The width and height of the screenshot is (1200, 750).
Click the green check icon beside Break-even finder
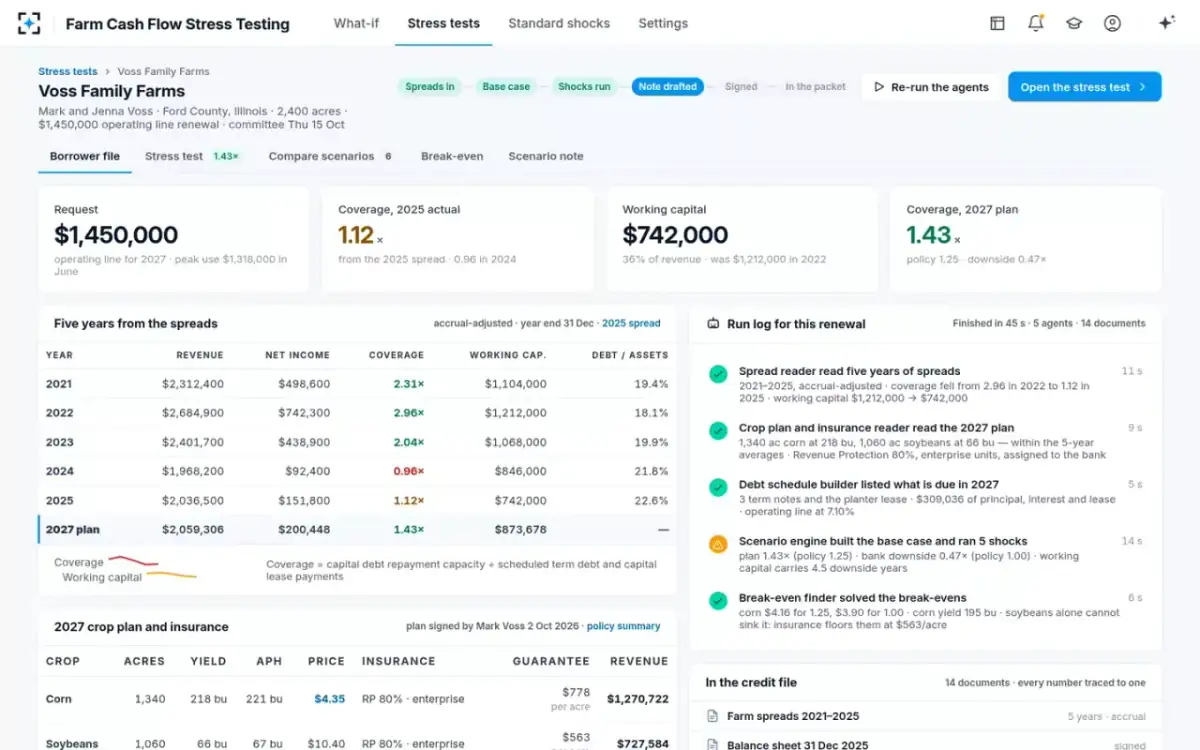(x=718, y=600)
